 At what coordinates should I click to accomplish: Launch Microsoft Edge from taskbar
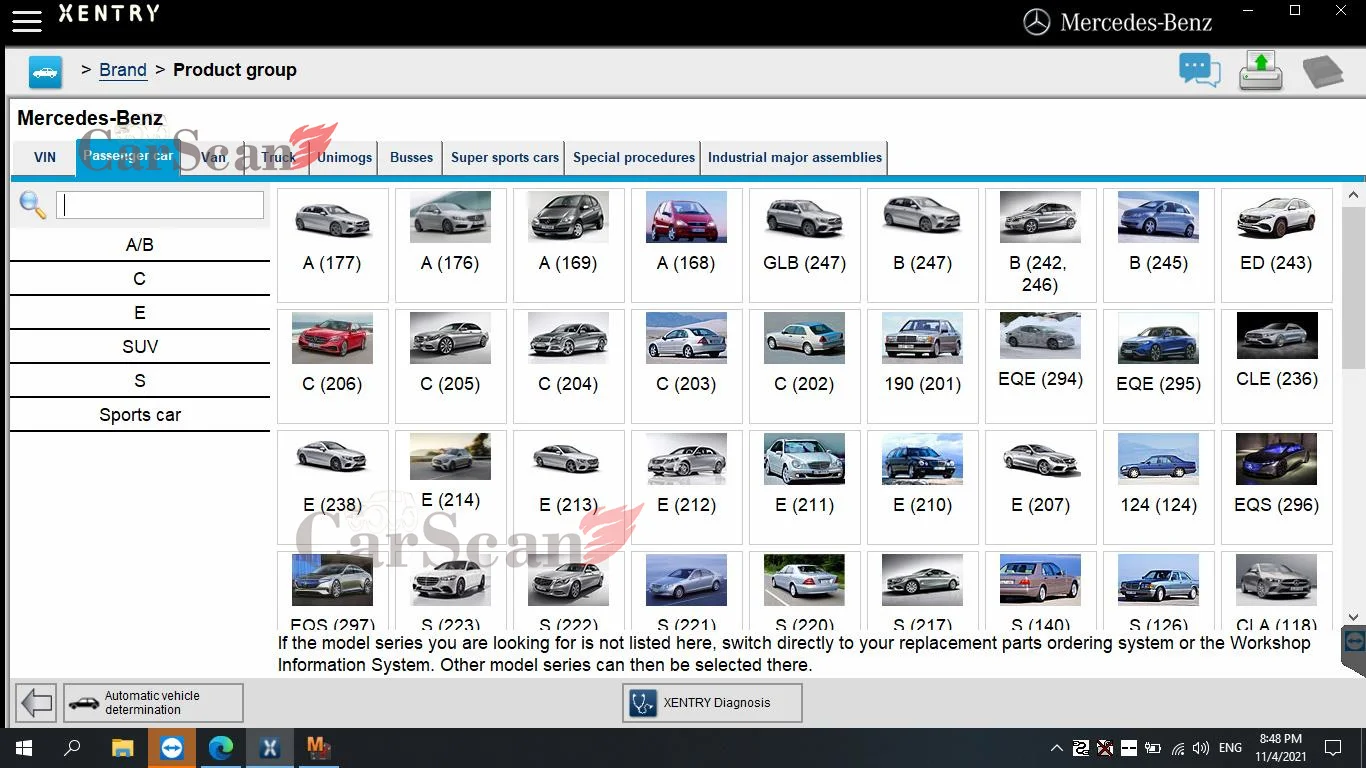(221, 748)
